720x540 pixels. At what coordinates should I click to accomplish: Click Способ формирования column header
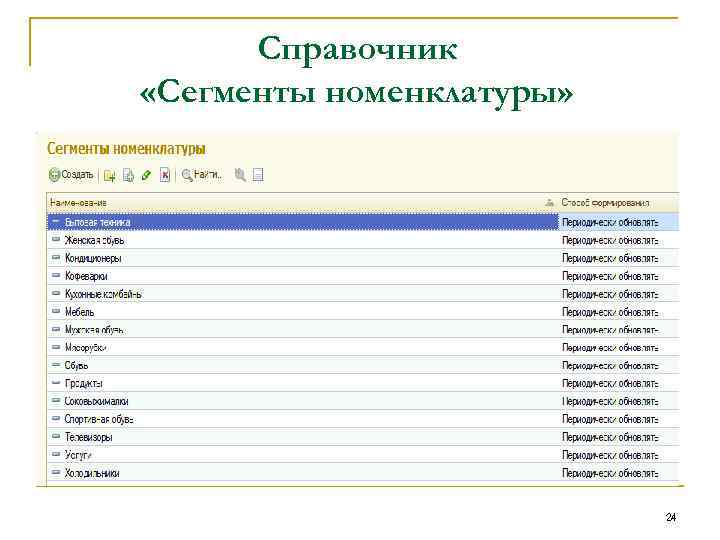(x=619, y=202)
